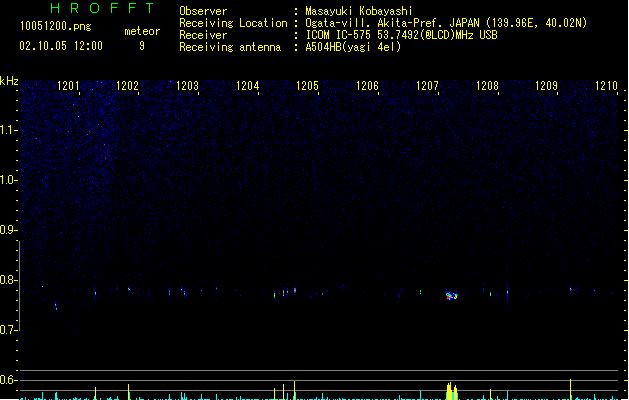Click the 1207 time marker
Viewport: 629px width, 400px height.
pyautogui.click(x=427, y=86)
